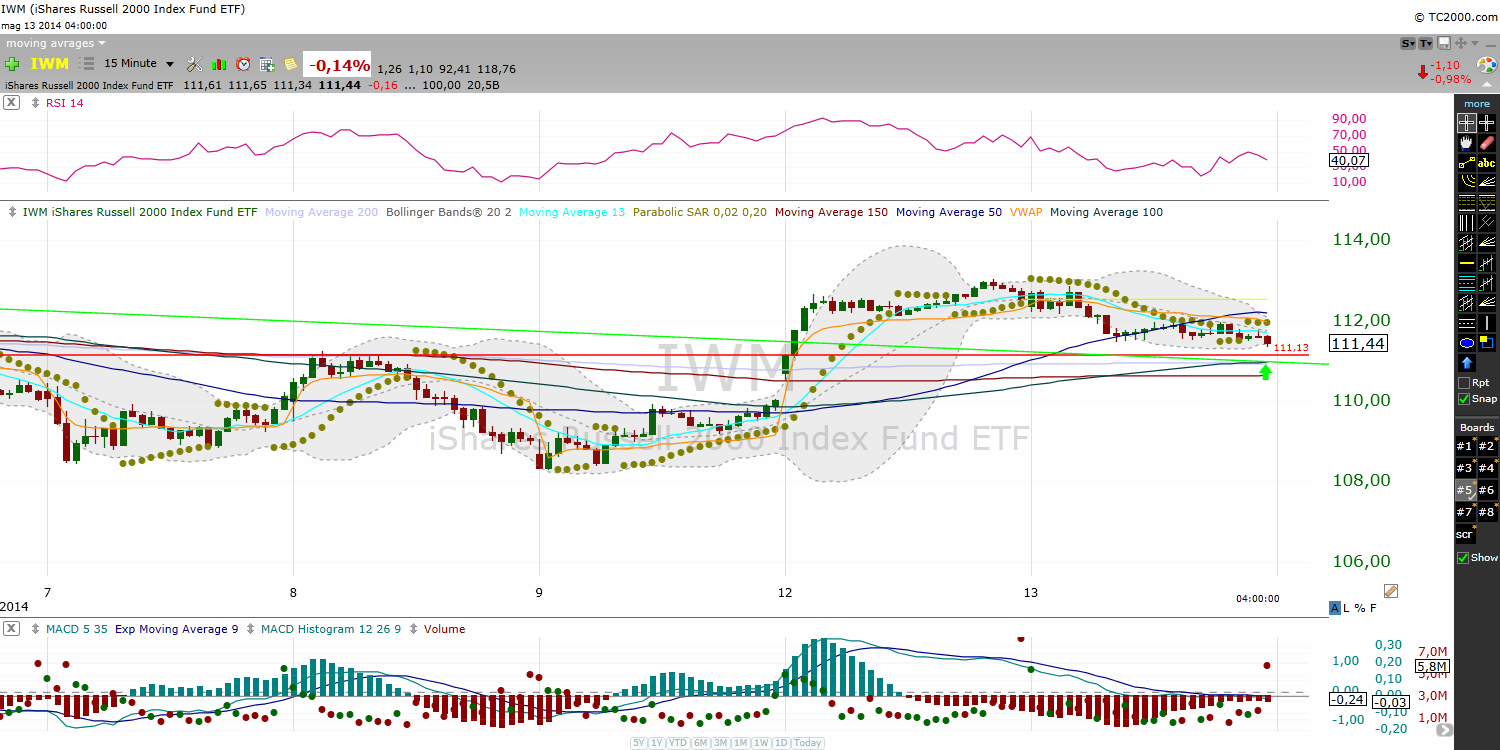This screenshot has width=1500, height=750.
Task: Open the watchlist icon beside IWM
Action: coord(87,64)
